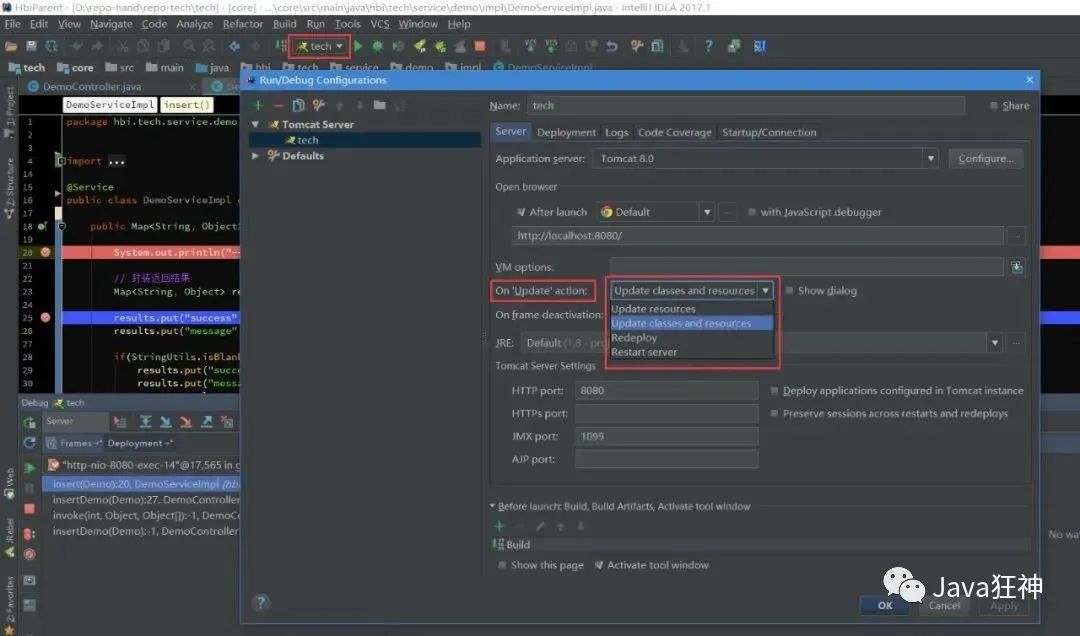Enable Deploy applications configured in Tomcat instance
The height and width of the screenshot is (636, 1080).
774,391
